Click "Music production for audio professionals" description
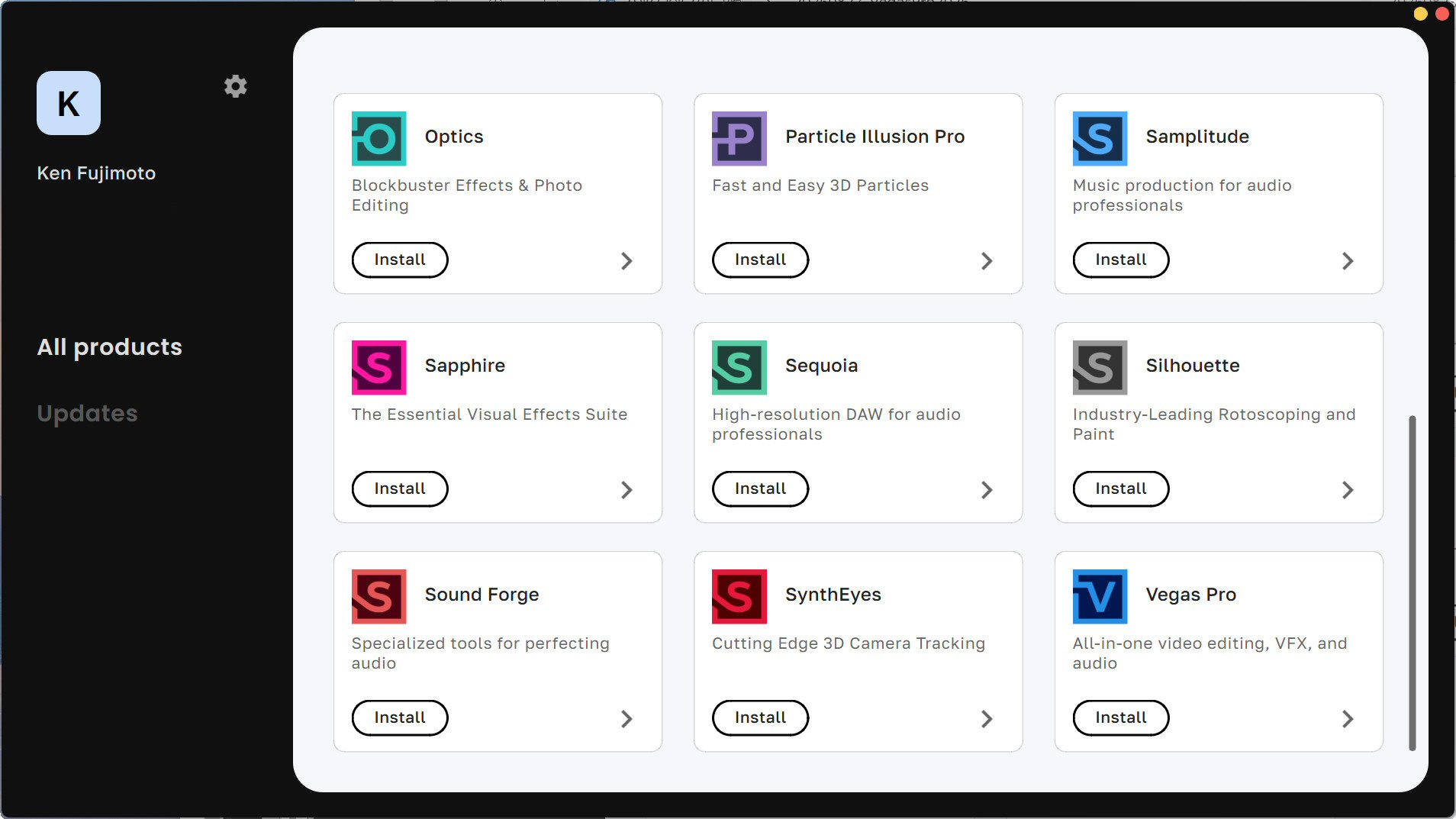The width and height of the screenshot is (1456, 819). point(1182,195)
